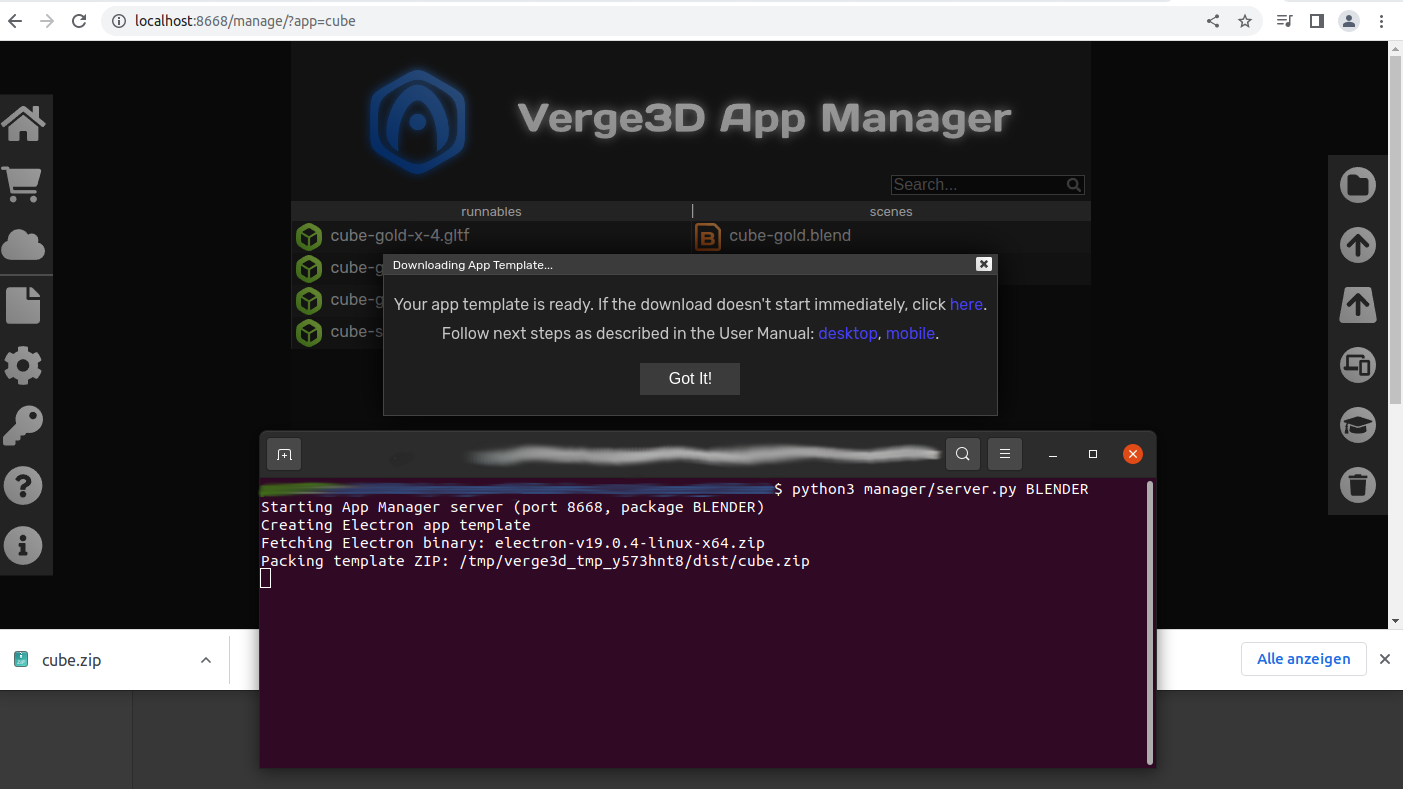Click the browser forward arrow
The height and width of the screenshot is (789, 1403).
pos(47,20)
